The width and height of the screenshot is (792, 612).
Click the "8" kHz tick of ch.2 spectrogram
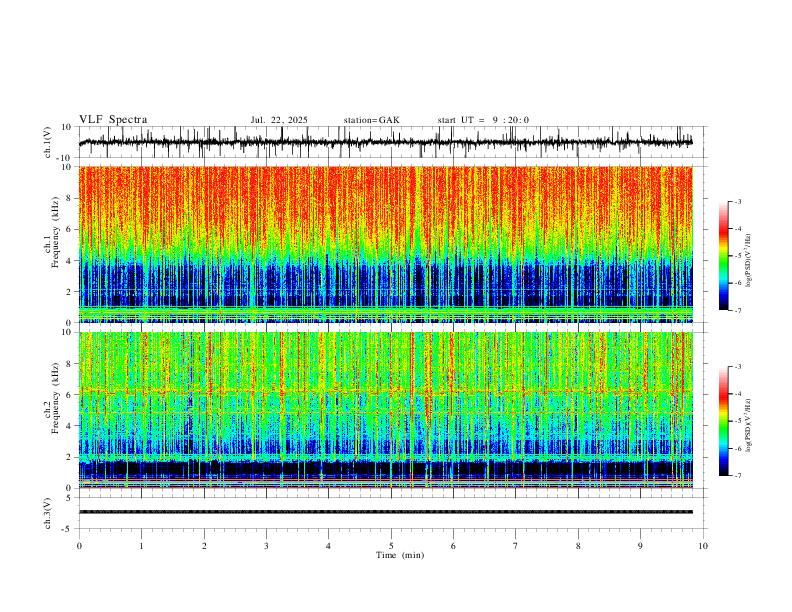tap(70, 364)
